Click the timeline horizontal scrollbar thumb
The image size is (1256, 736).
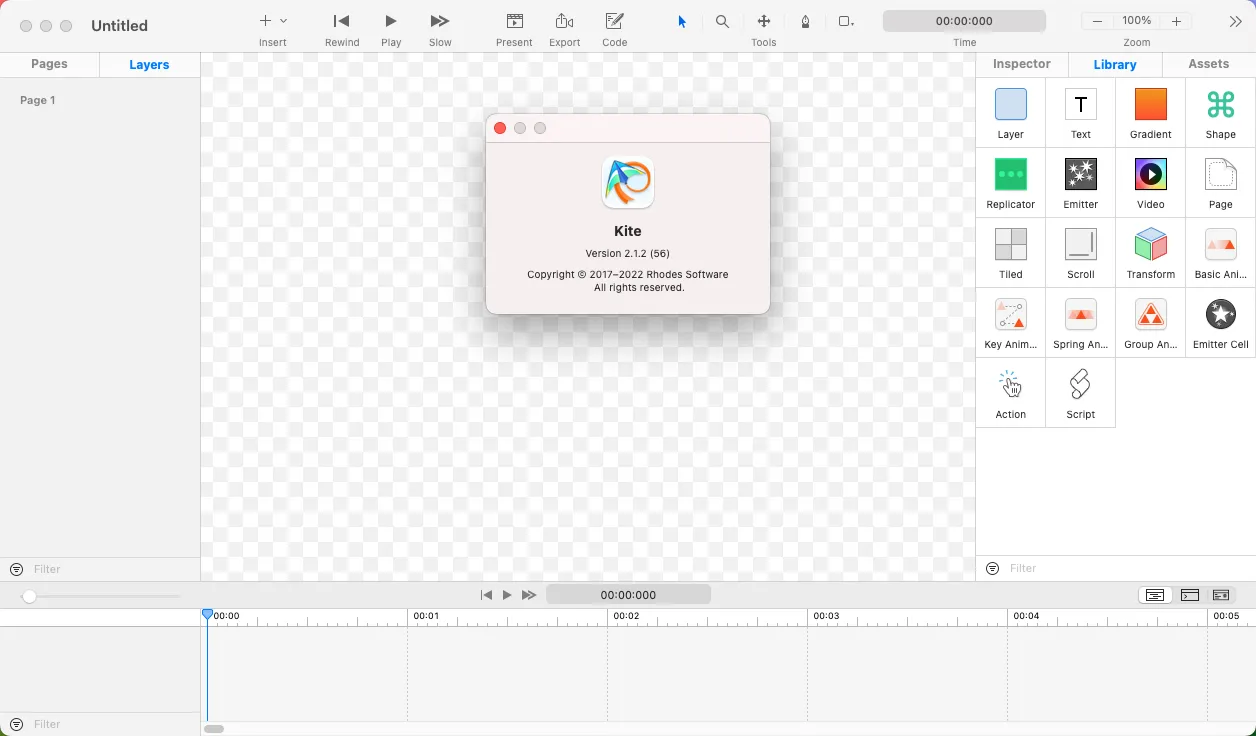(x=214, y=729)
